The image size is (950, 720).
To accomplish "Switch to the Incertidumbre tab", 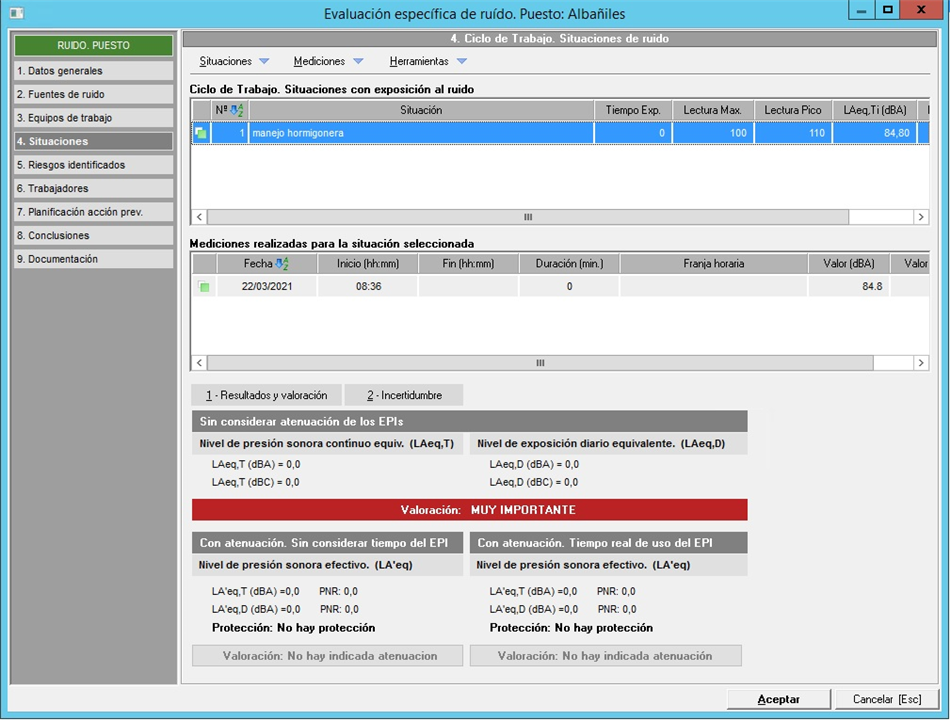I will click(x=404, y=395).
